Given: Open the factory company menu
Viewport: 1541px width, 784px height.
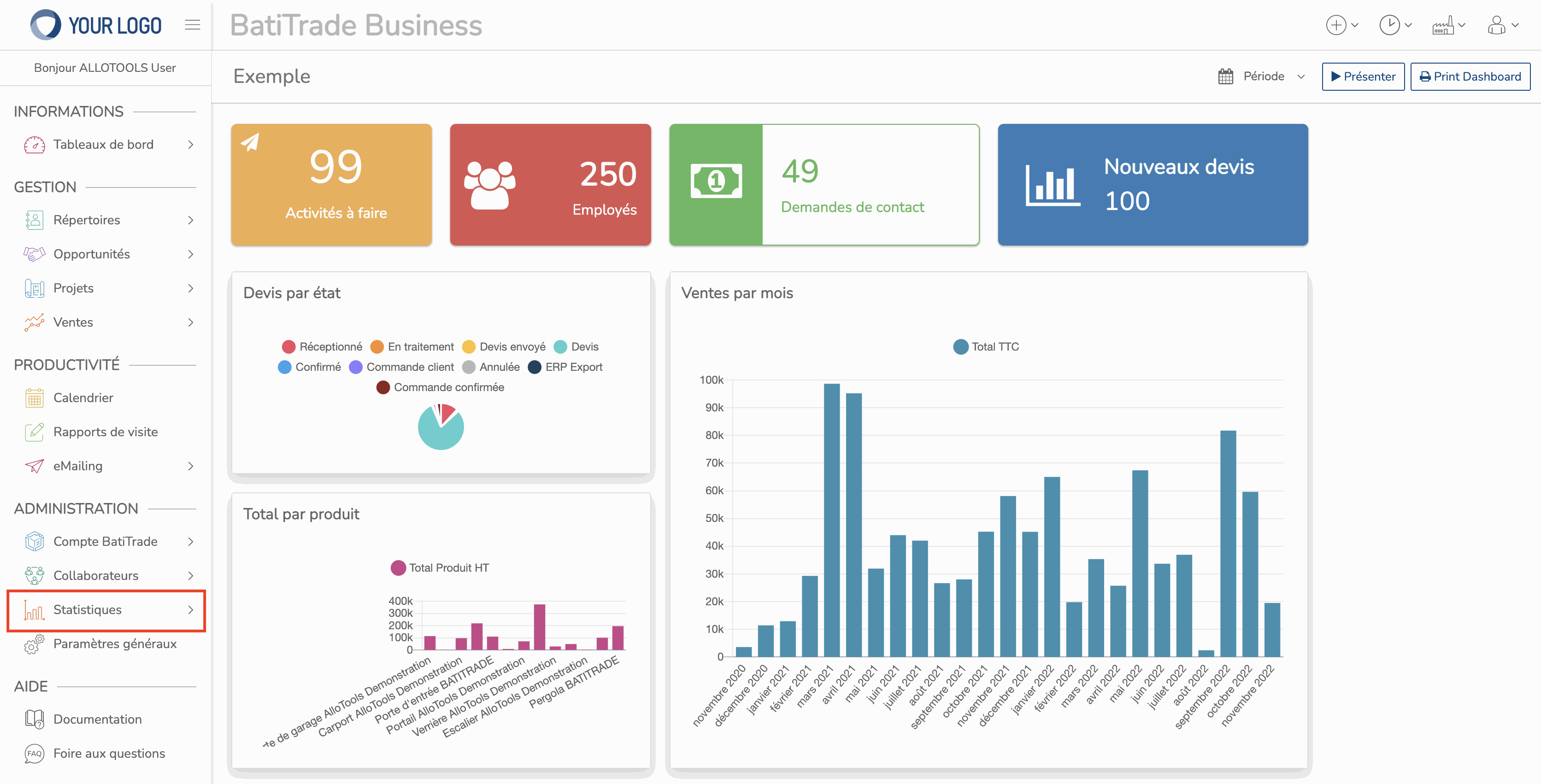Looking at the screenshot, I should [x=1448, y=25].
